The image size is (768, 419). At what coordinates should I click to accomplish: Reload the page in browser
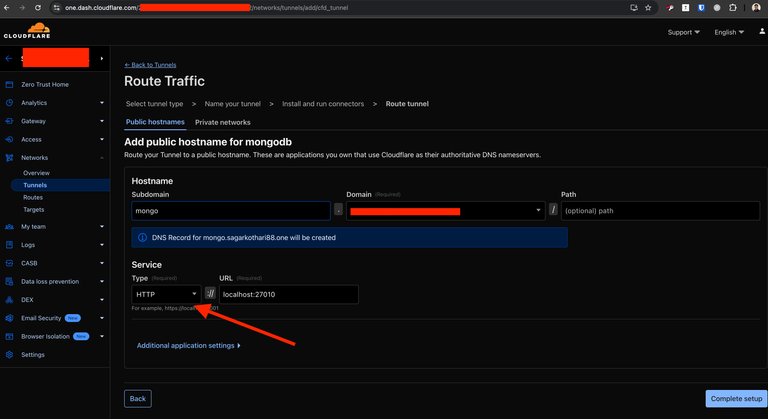point(38,7)
